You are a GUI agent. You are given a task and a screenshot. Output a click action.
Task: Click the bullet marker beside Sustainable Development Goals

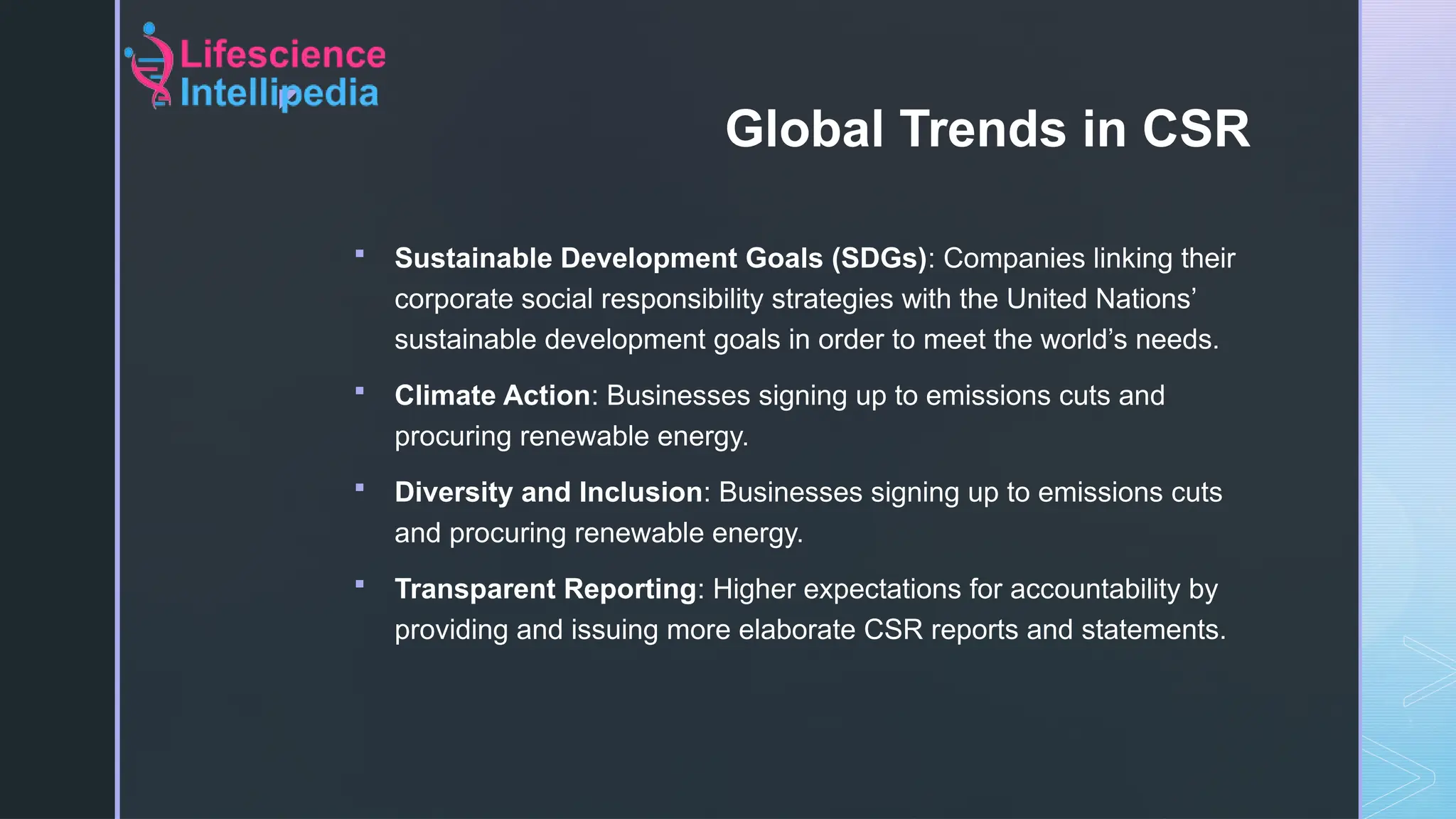360,254
